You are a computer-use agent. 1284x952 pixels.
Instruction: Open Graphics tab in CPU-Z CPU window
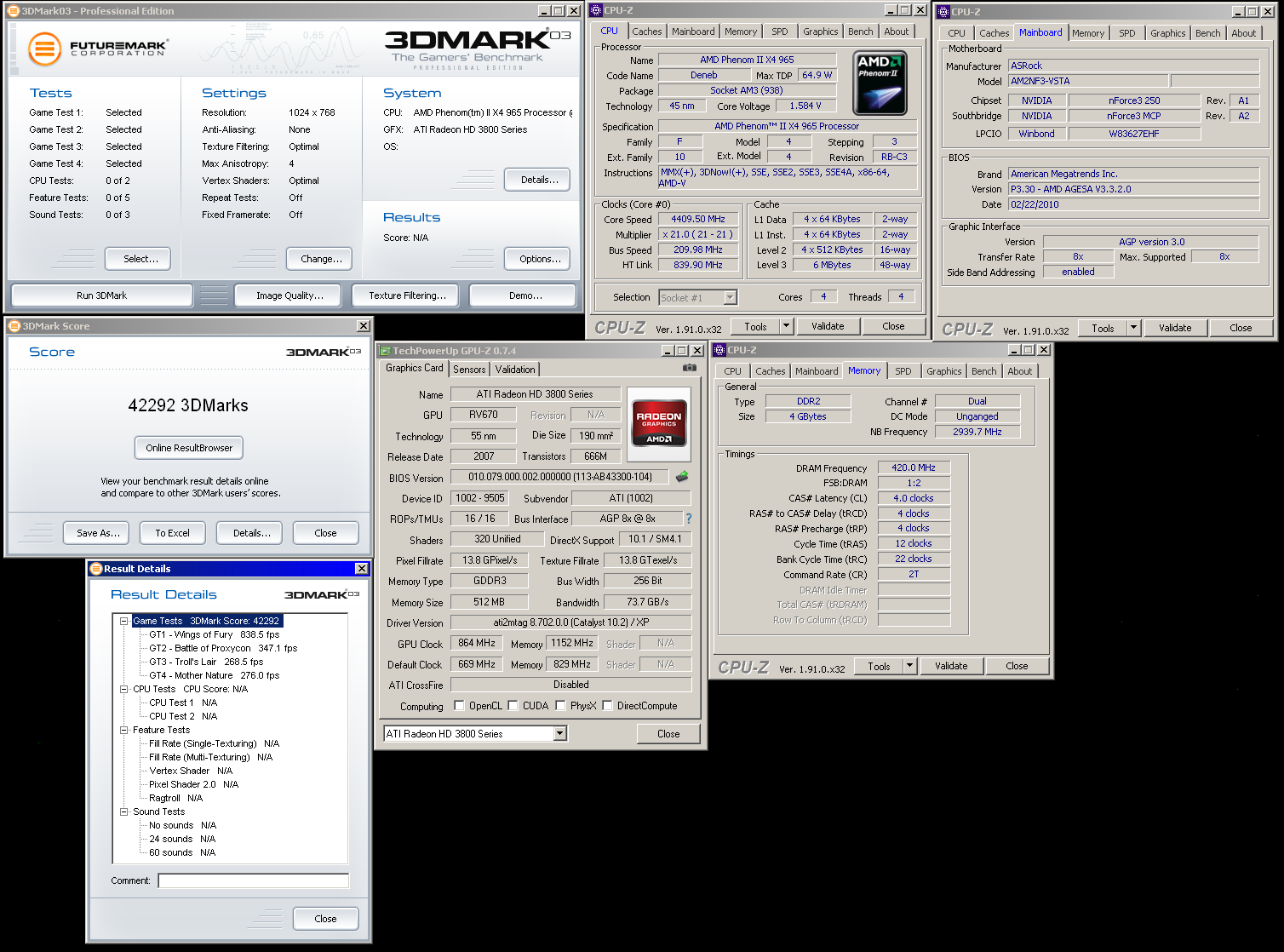click(821, 32)
